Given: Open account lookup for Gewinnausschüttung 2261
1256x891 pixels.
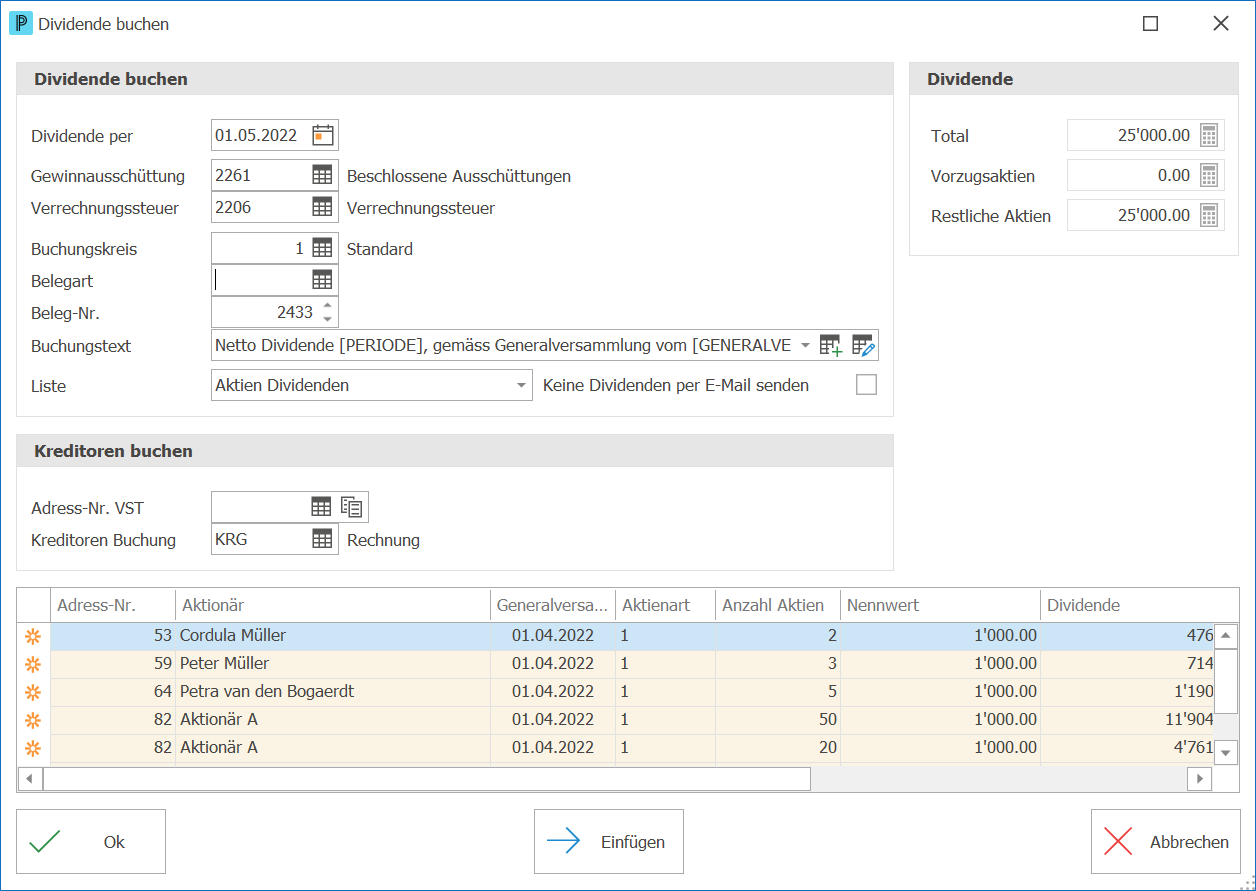Looking at the screenshot, I should click(322, 176).
